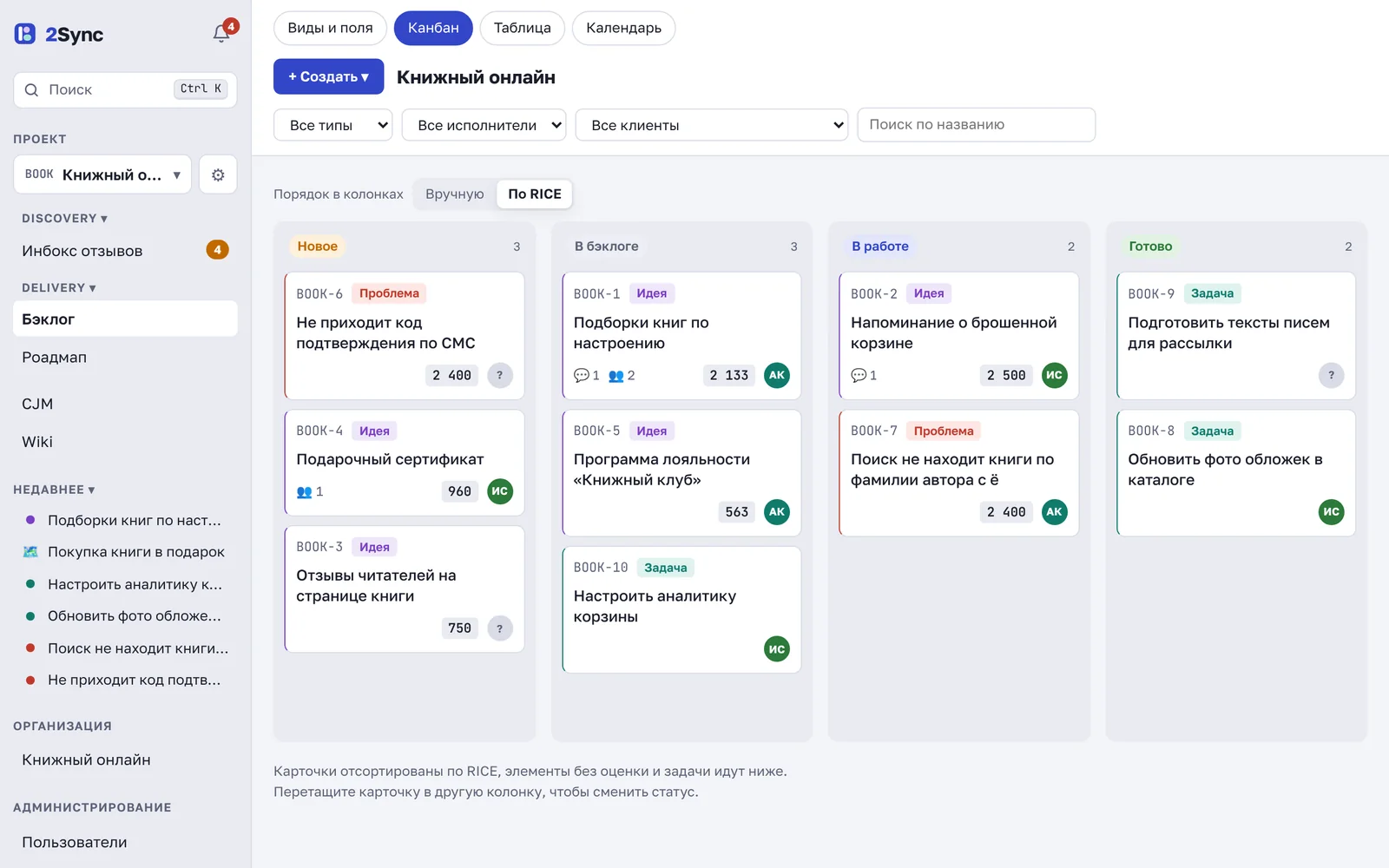Open the CJM sidebar link
1389x868 pixels.
pos(125,404)
